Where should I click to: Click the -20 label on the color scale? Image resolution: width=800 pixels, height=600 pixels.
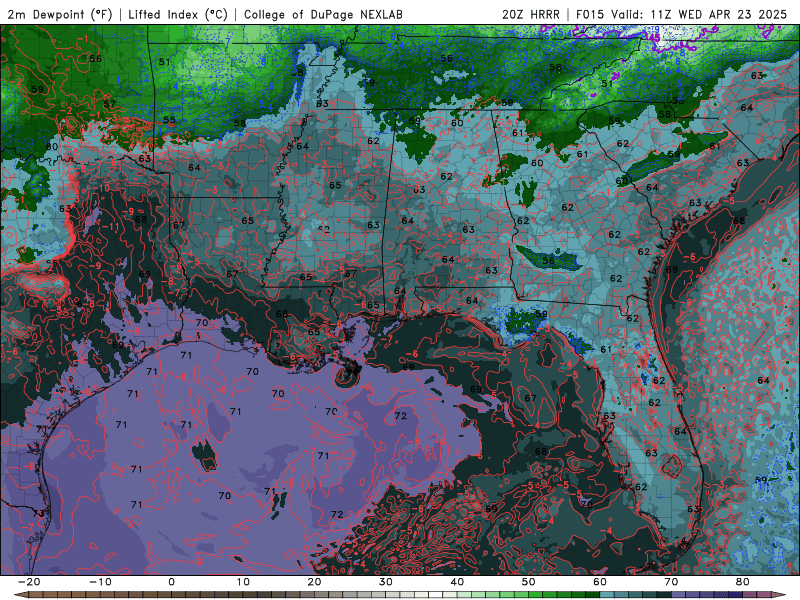click(x=29, y=582)
